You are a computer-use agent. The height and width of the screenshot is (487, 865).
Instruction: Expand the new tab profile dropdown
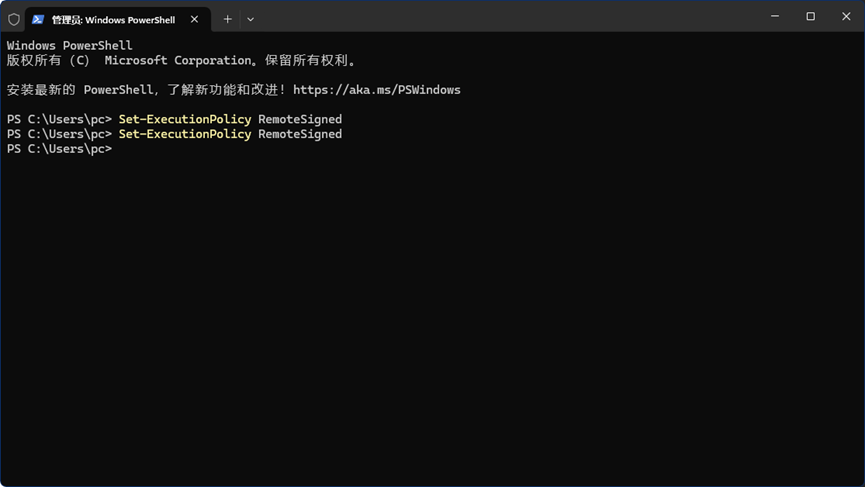(x=250, y=19)
